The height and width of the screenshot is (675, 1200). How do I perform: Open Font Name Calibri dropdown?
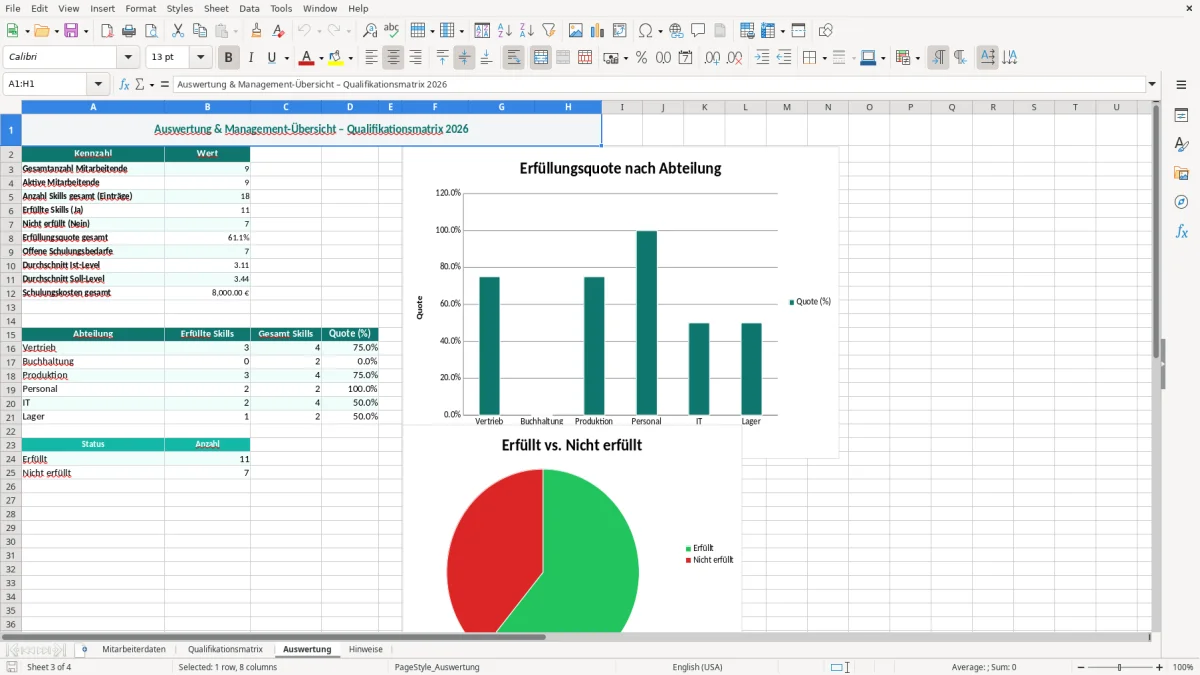(129, 58)
